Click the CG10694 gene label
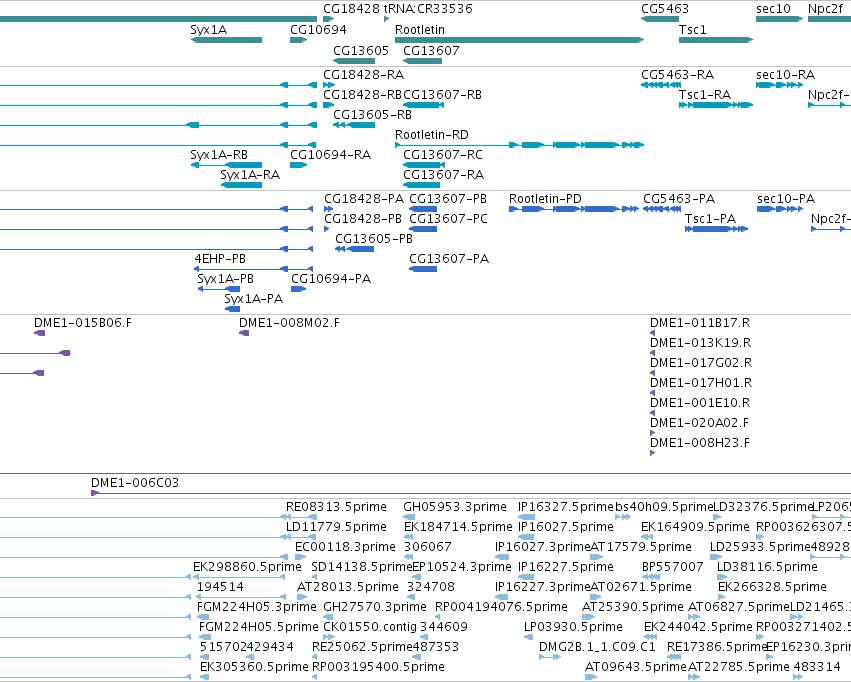 (318, 30)
